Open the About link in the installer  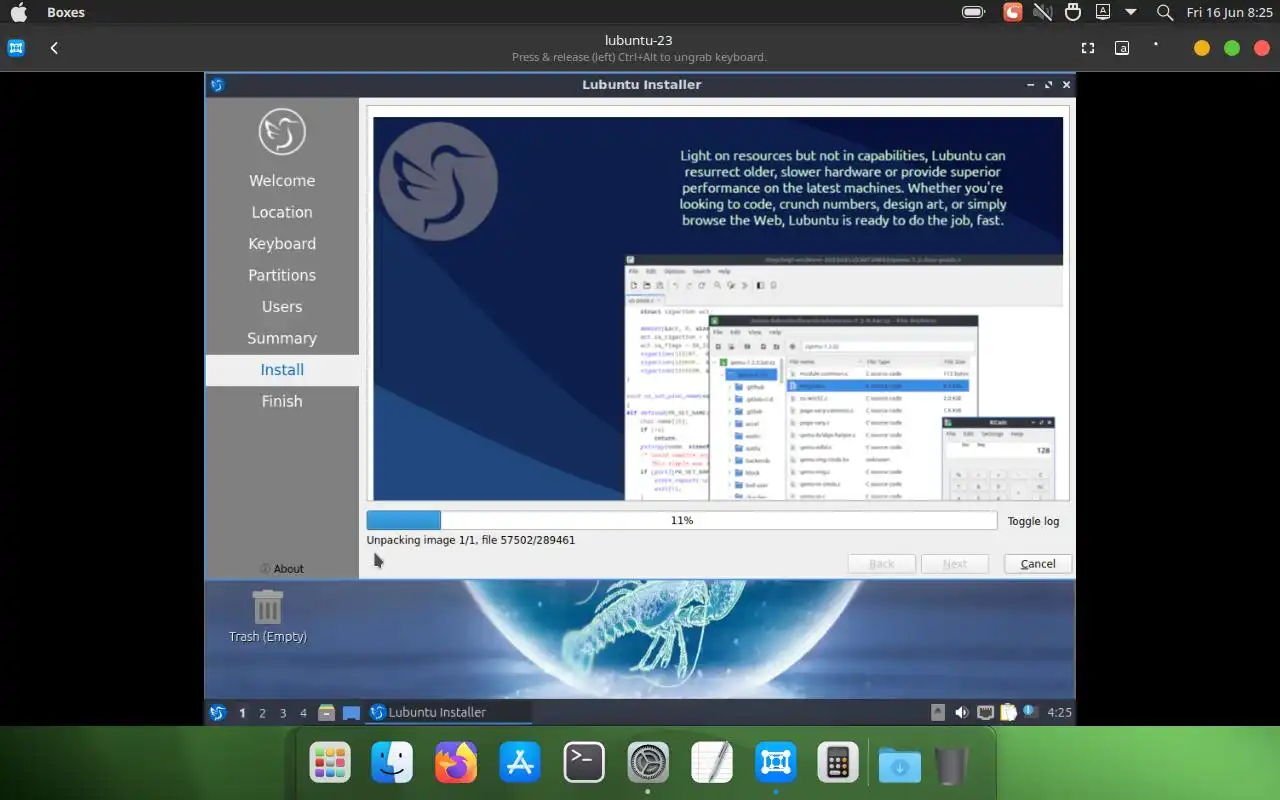(282, 569)
